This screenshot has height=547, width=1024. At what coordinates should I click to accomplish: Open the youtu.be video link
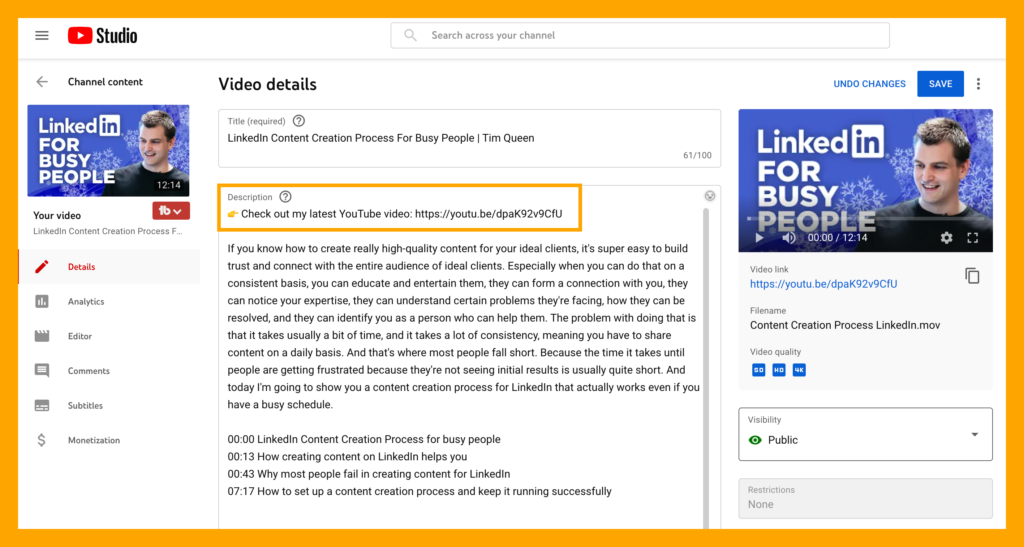824,284
